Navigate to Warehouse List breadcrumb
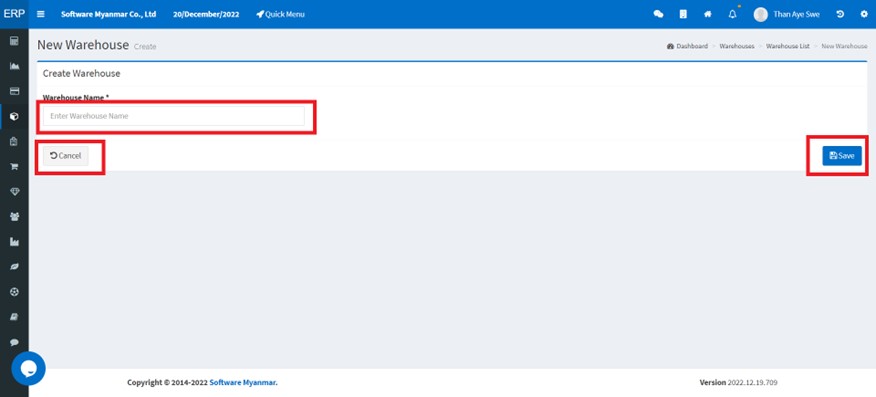Screen dimensions: 876x397 [x=788, y=46]
